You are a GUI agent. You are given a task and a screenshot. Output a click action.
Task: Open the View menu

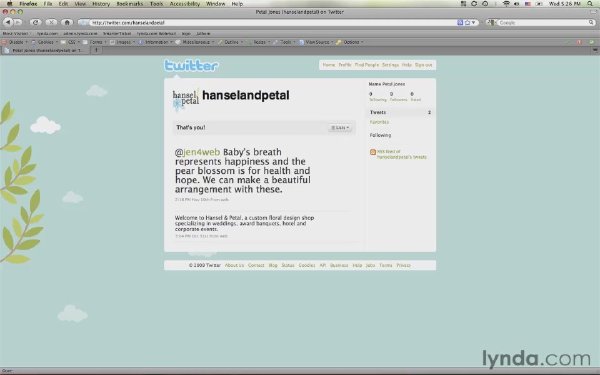coord(80,3)
